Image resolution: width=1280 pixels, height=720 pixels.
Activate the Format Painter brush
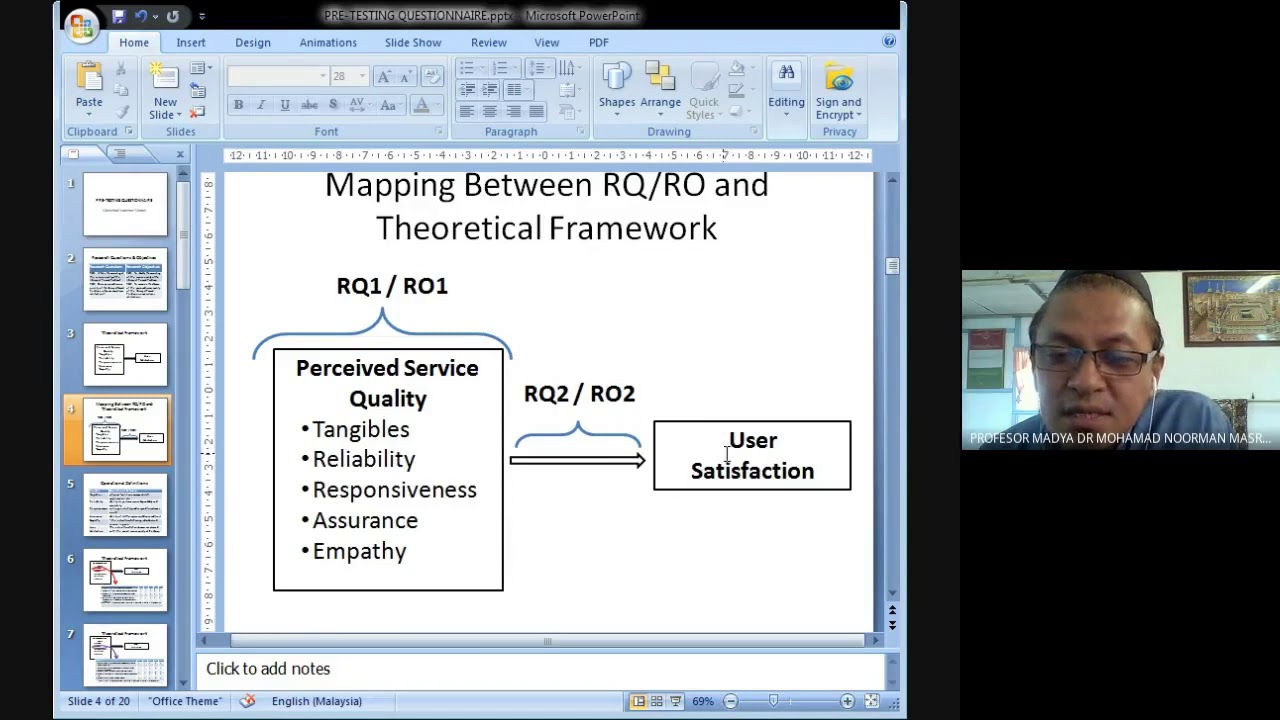pos(121,113)
